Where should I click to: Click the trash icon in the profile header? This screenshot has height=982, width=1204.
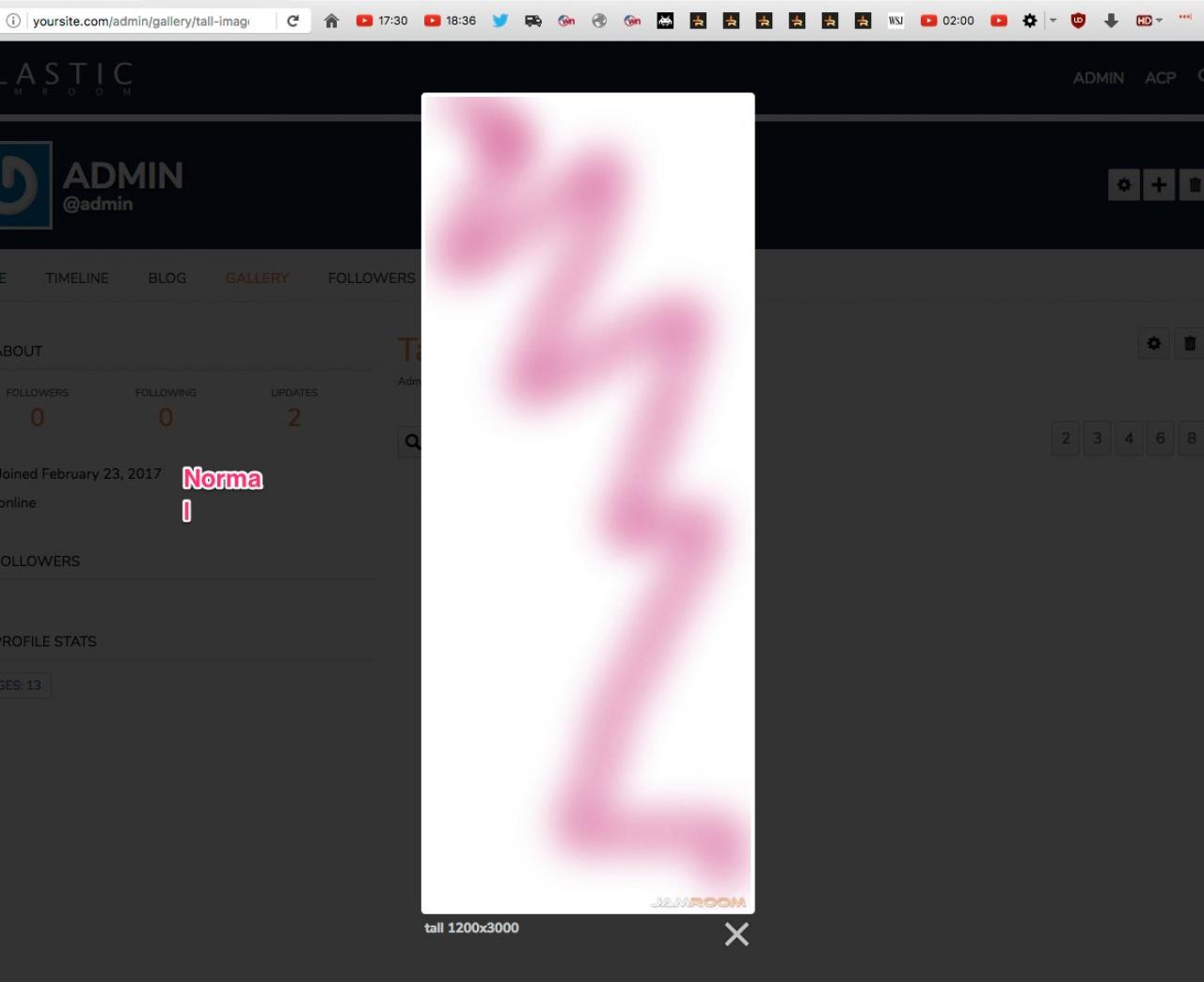tap(1193, 185)
